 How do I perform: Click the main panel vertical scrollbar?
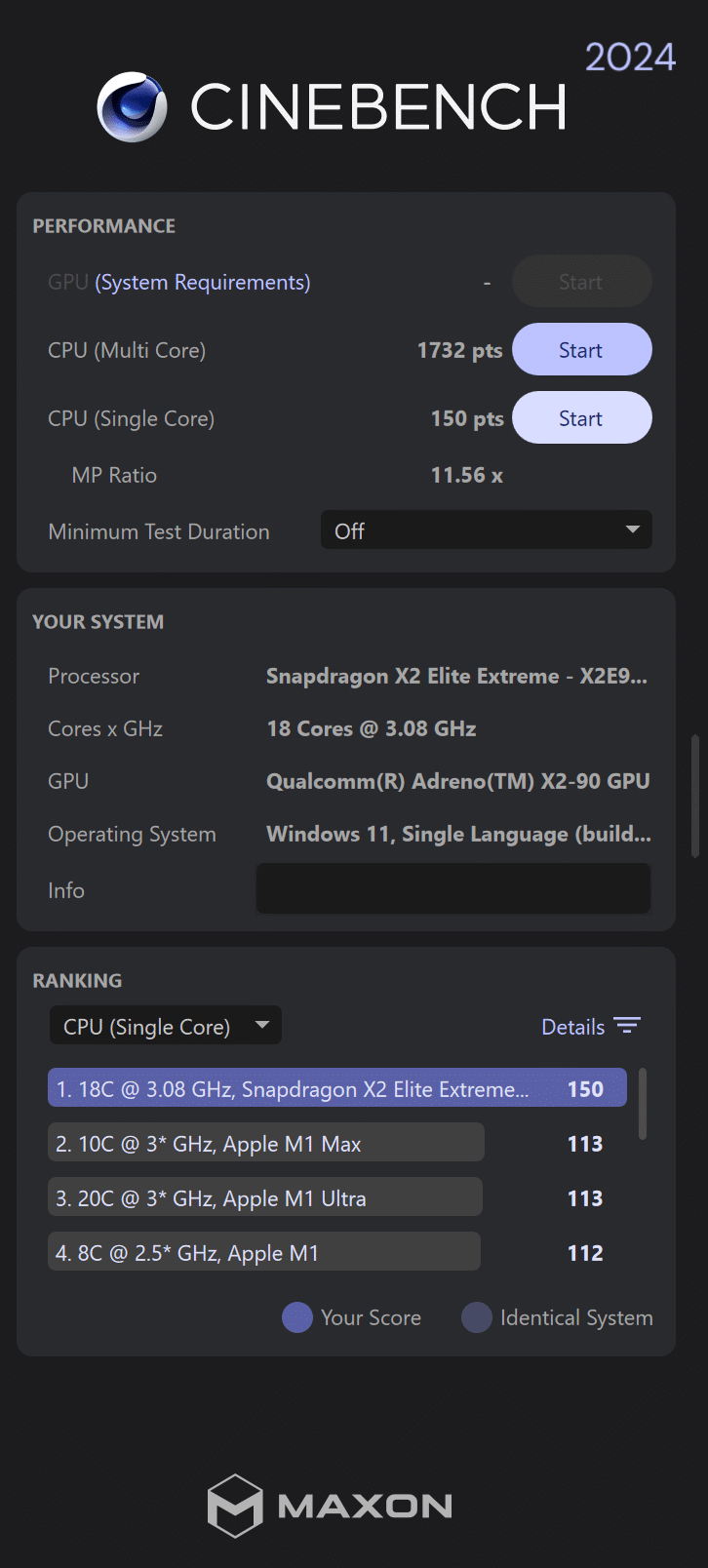(694, 795)
